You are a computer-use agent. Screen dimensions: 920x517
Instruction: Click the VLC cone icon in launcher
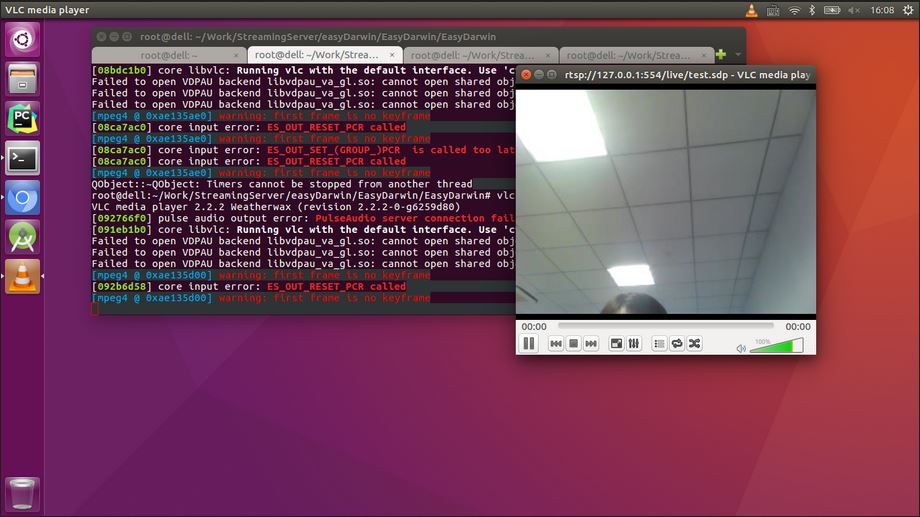22,276
